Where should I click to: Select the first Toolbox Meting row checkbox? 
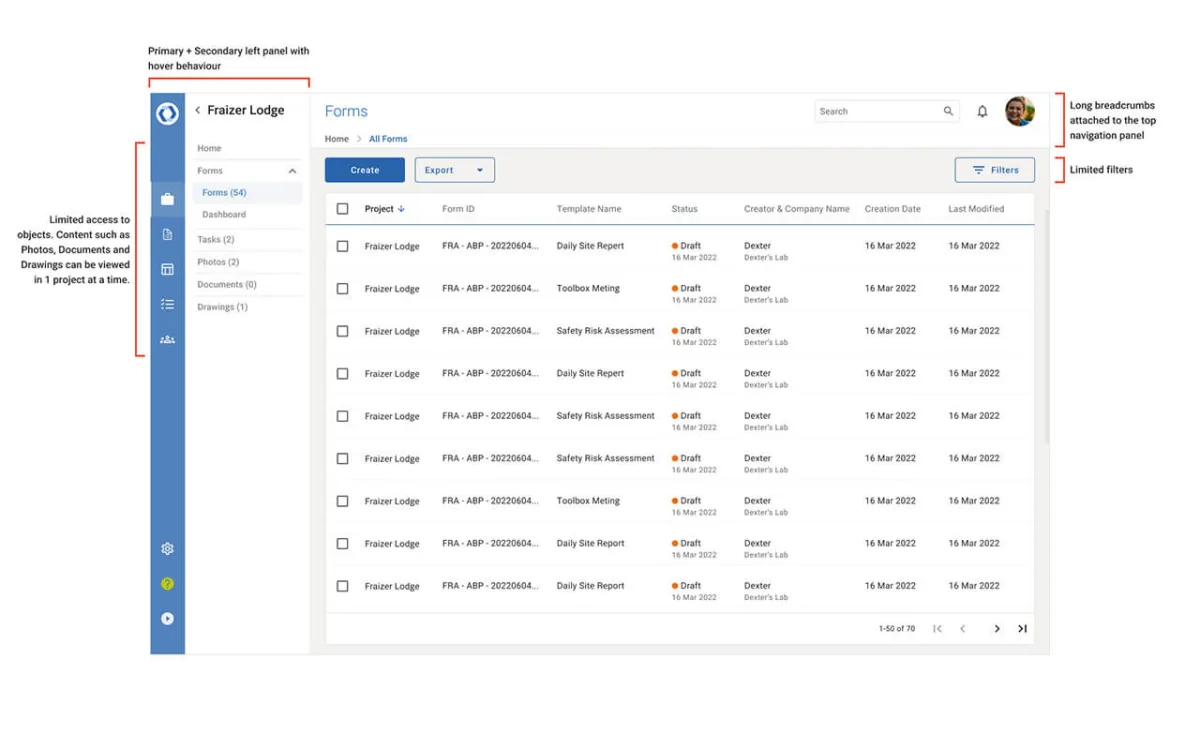coord(343,289)
